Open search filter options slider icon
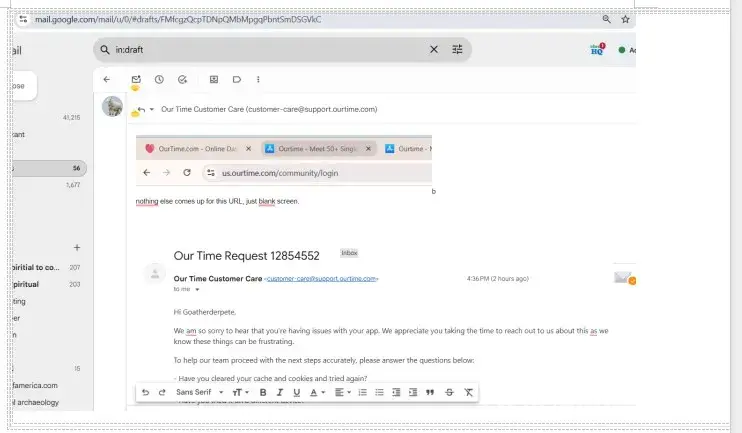 tap(457, 49)
